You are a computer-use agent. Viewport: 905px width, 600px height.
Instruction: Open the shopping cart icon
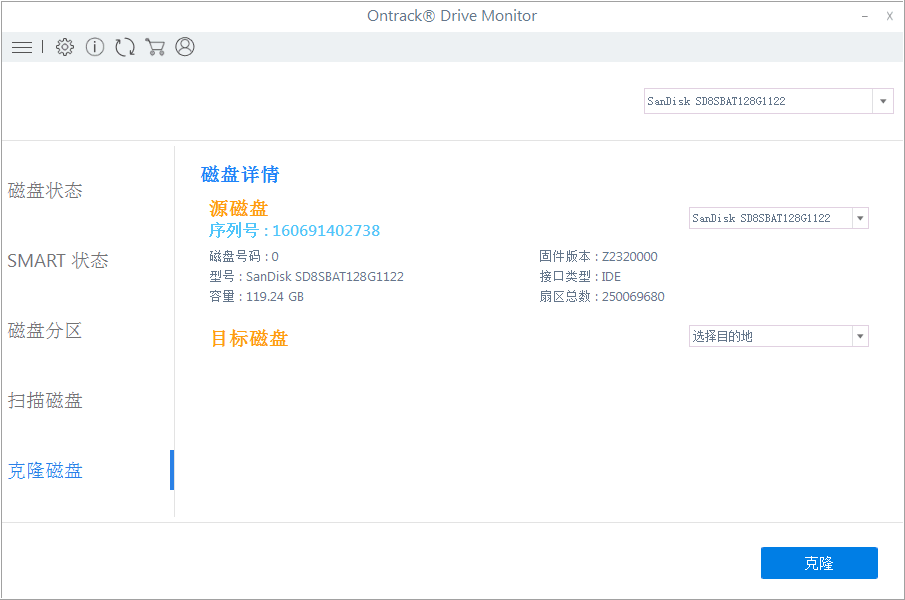(155, 47)
